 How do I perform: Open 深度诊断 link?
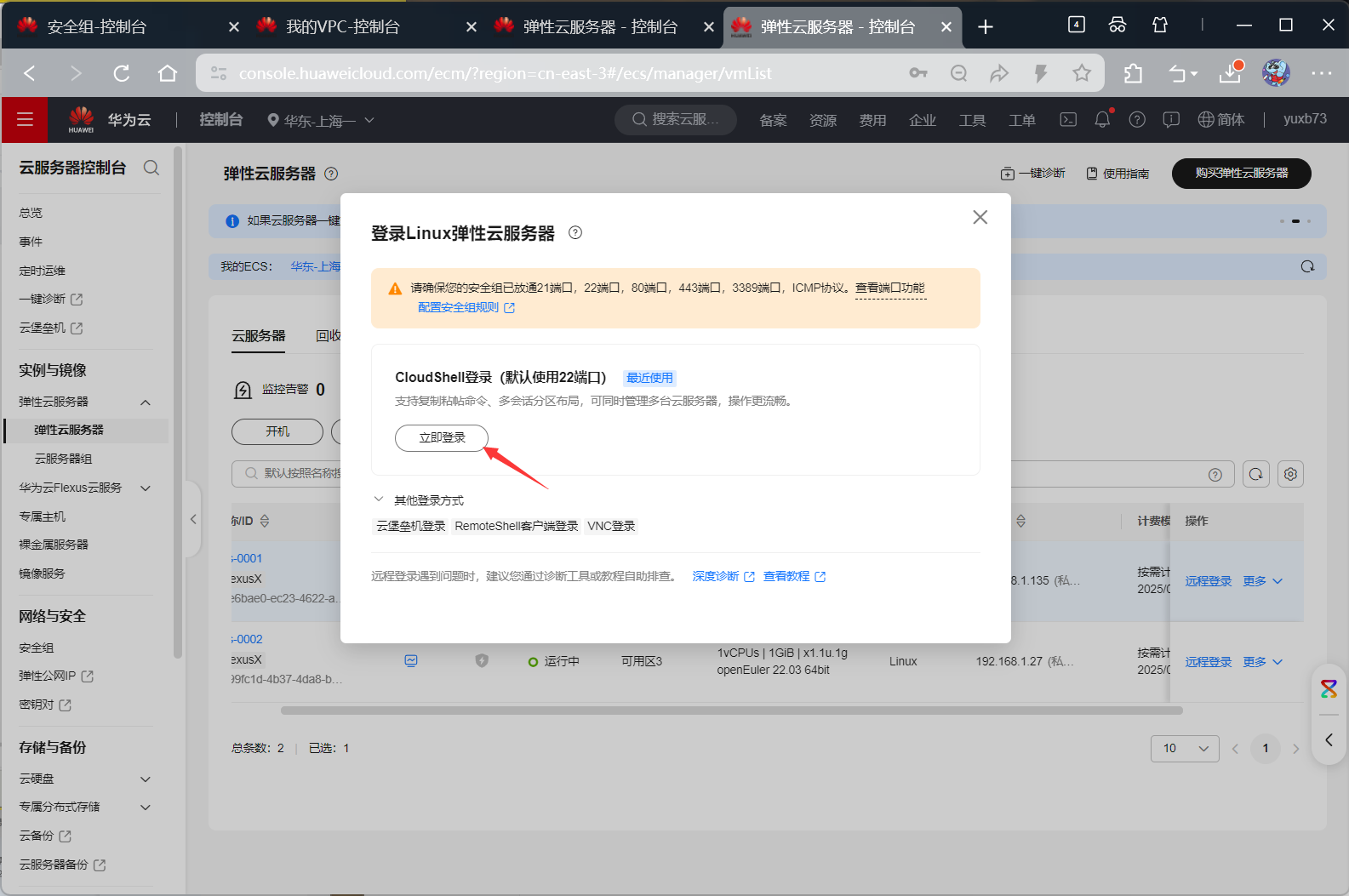(x=723, y=576)
